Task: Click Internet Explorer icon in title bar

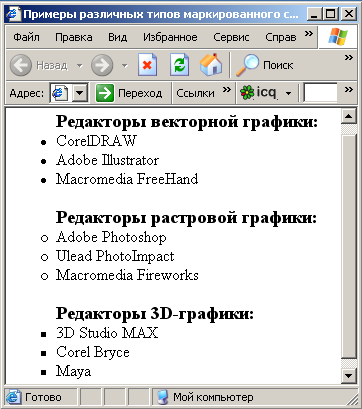Action: pyautogui.click(x=14, y=14)
